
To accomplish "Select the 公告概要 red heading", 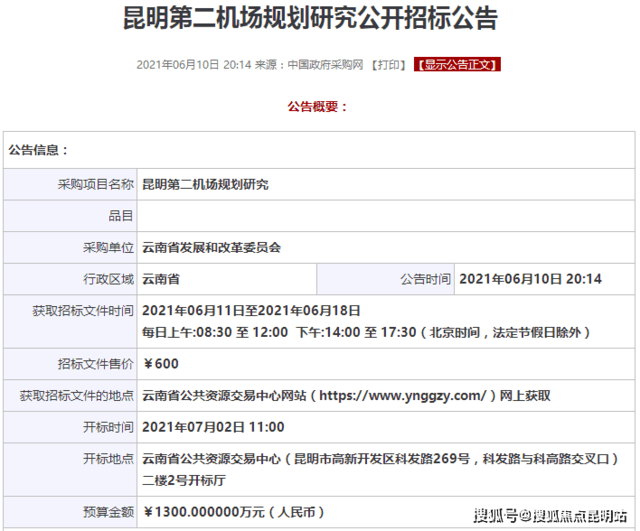I will 318,107.
